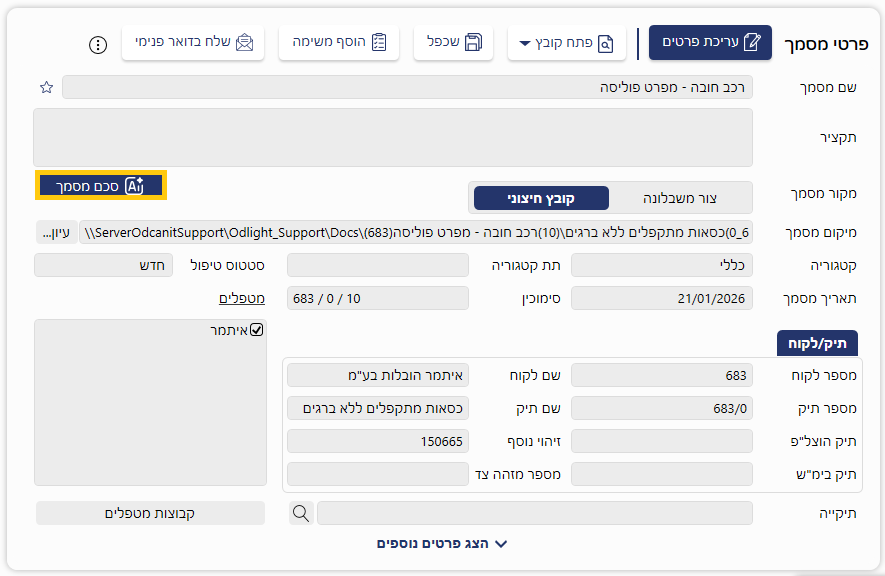Uncheck the איתמר handler checkbox
The height and width of the screenshot is (576, 885).
click(257, 330)
